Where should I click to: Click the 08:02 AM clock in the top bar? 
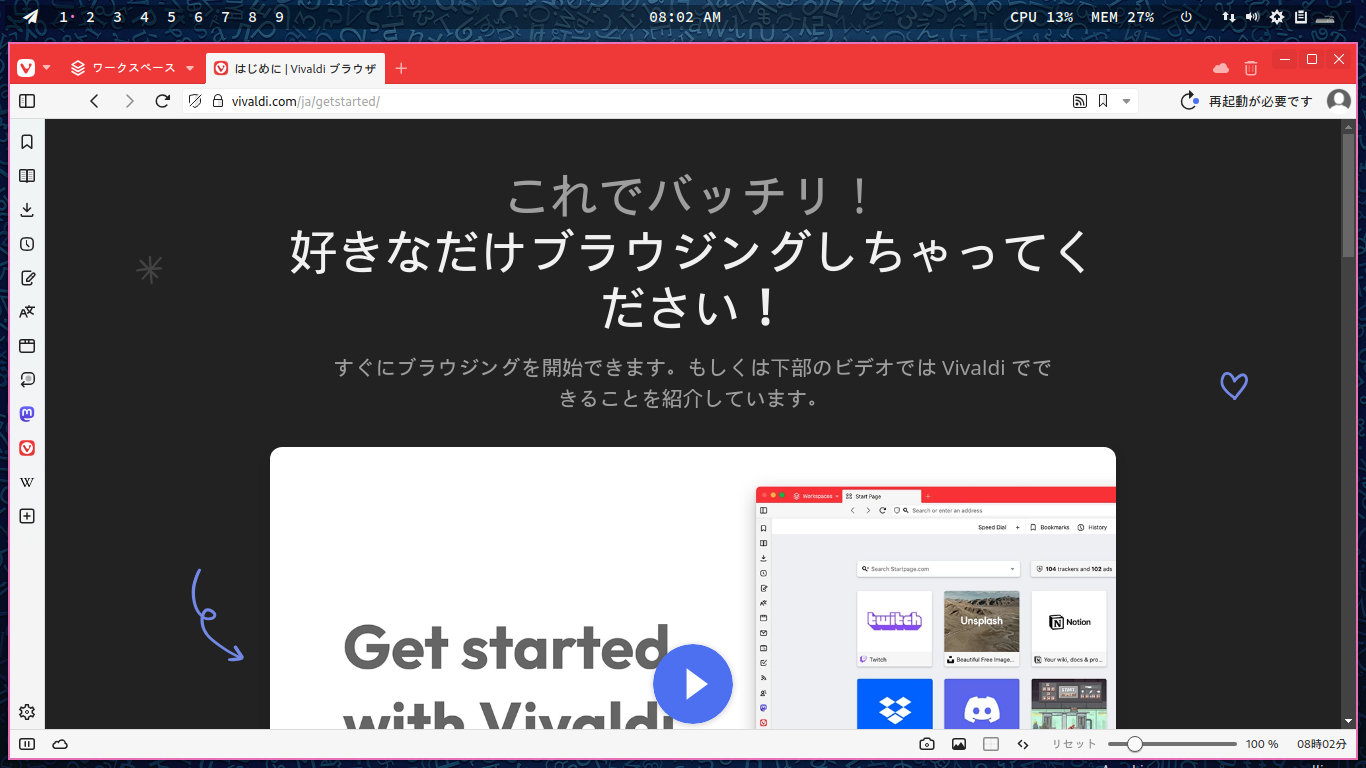[685, 17]
